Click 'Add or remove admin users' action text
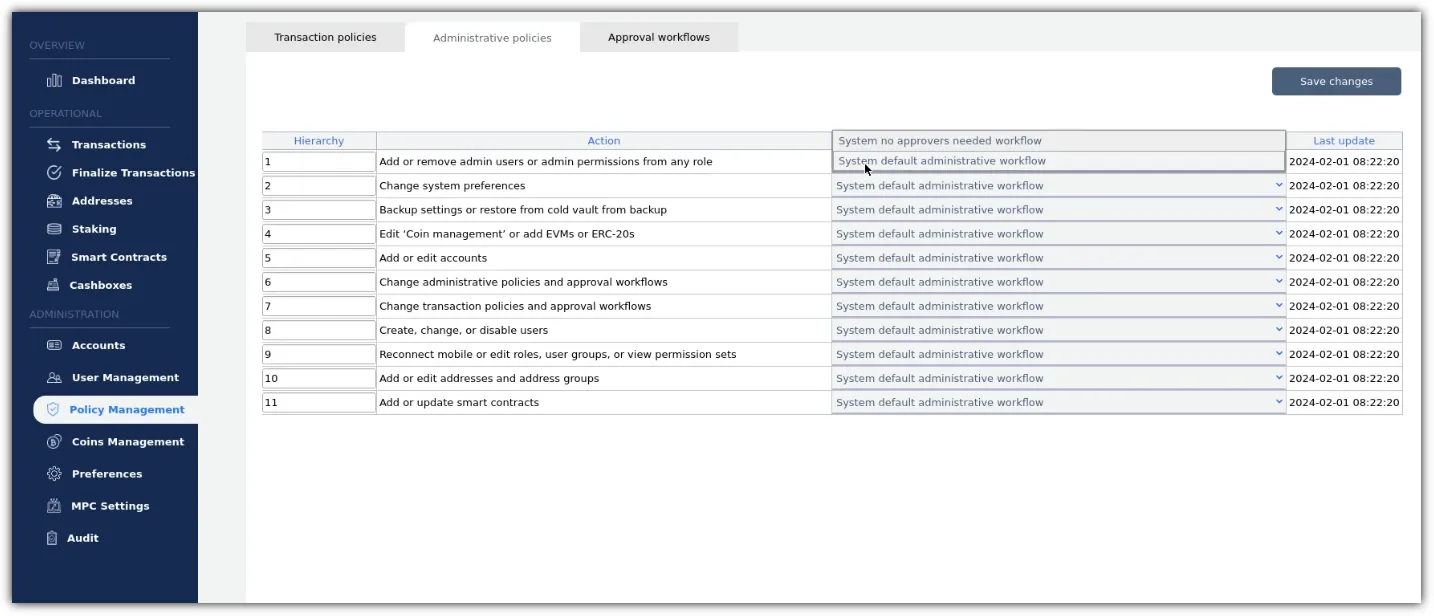Viewport: 1434px width, 616px height. point(546,162)
